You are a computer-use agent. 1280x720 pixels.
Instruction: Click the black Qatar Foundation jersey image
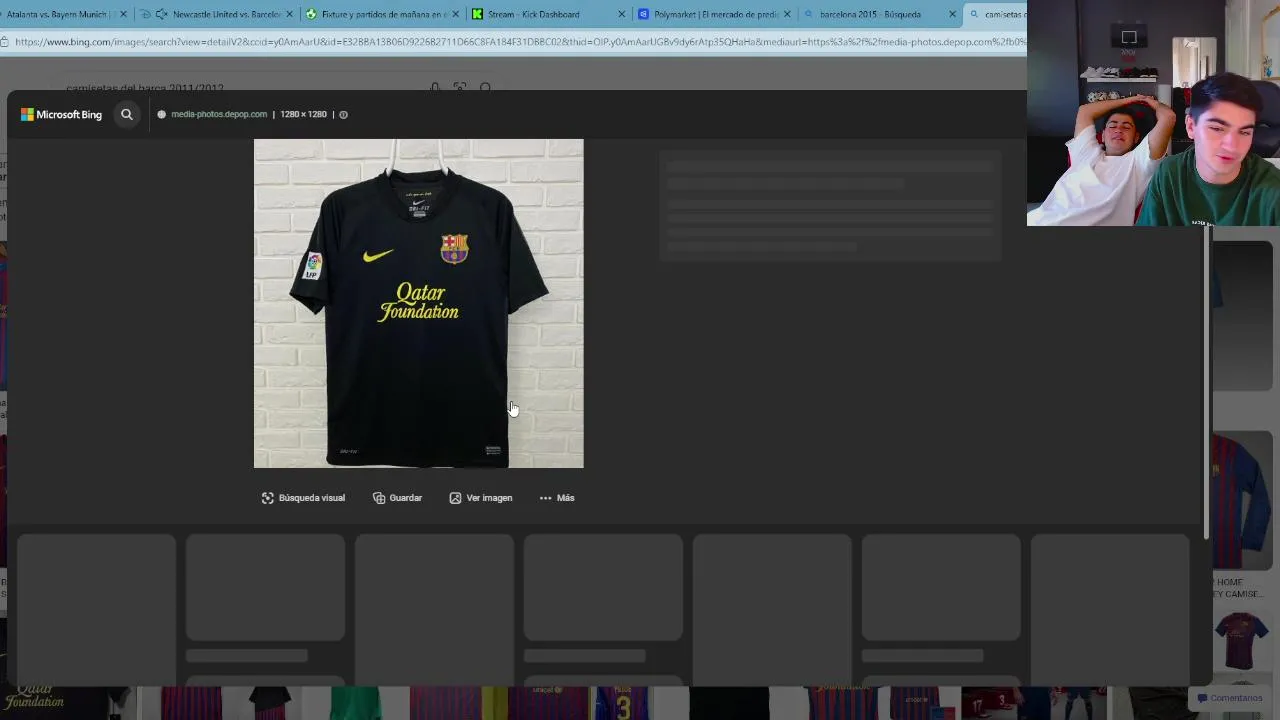[418, 303]
